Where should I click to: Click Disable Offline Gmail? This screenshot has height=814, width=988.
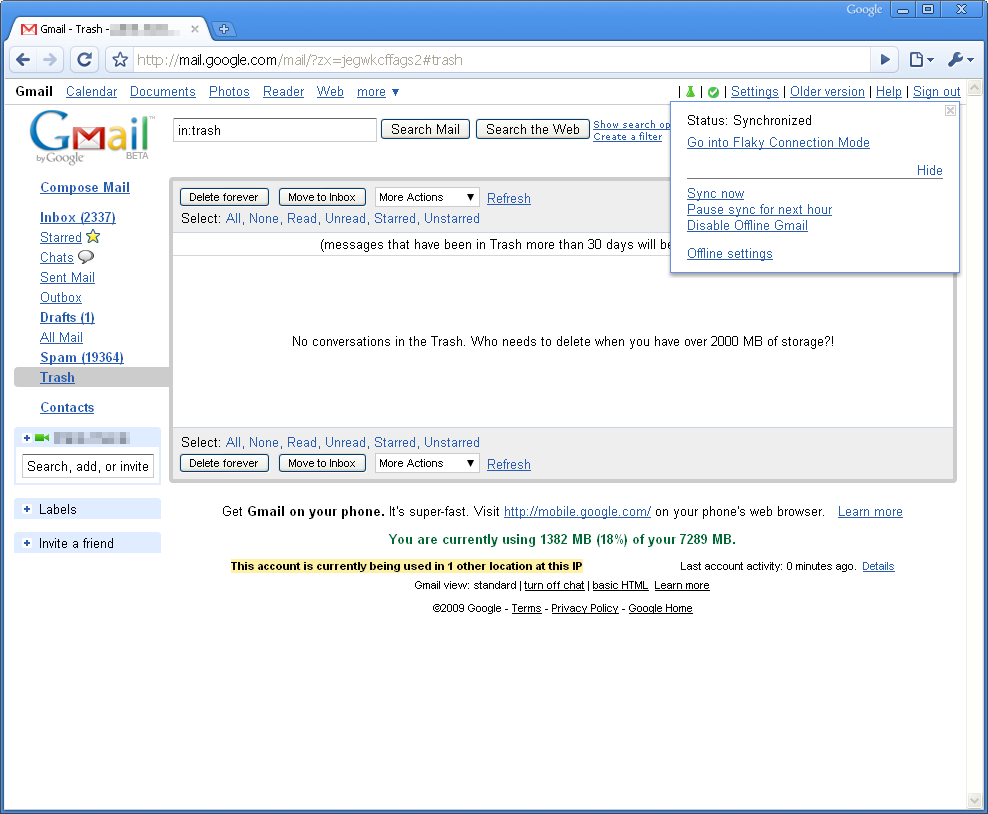[747, 226]
